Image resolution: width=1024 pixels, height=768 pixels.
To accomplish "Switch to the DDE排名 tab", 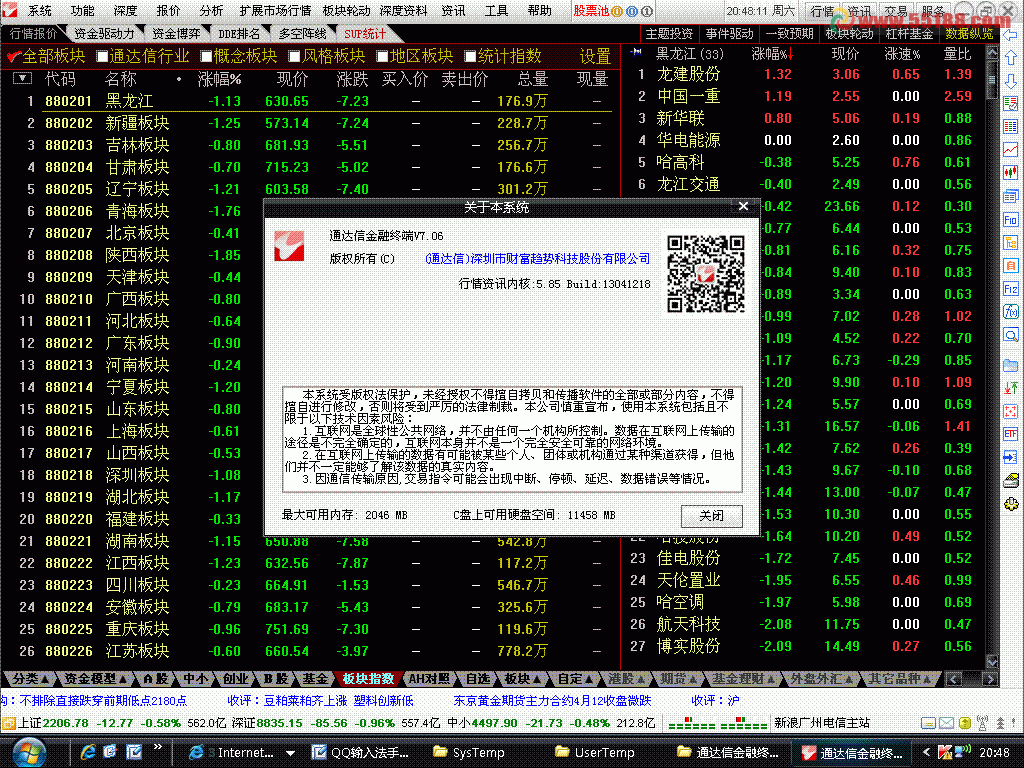I will pyautogui.click(x=238, y=33).
